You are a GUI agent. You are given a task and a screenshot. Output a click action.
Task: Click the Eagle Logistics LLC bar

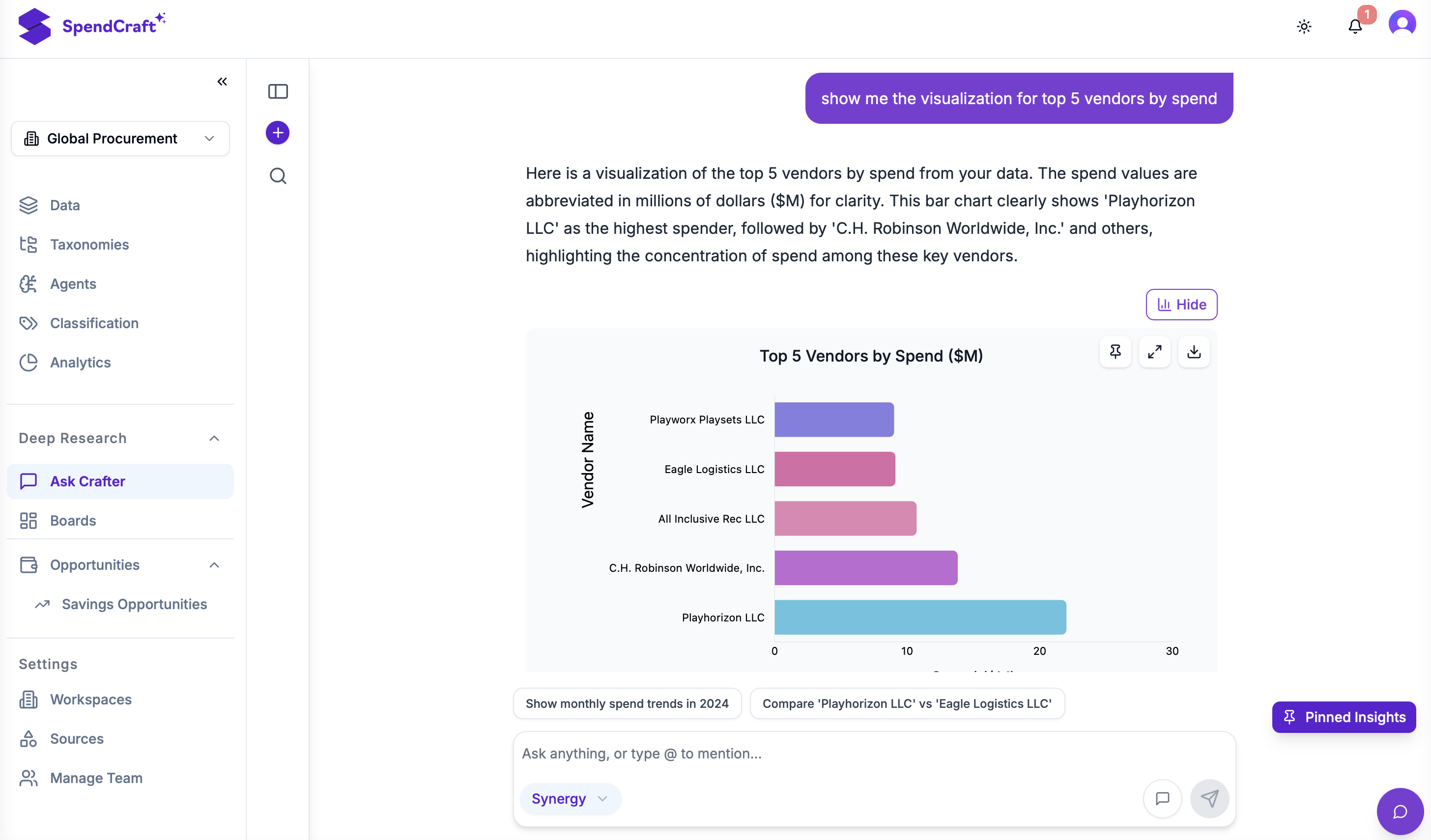[x=835, y=469]
